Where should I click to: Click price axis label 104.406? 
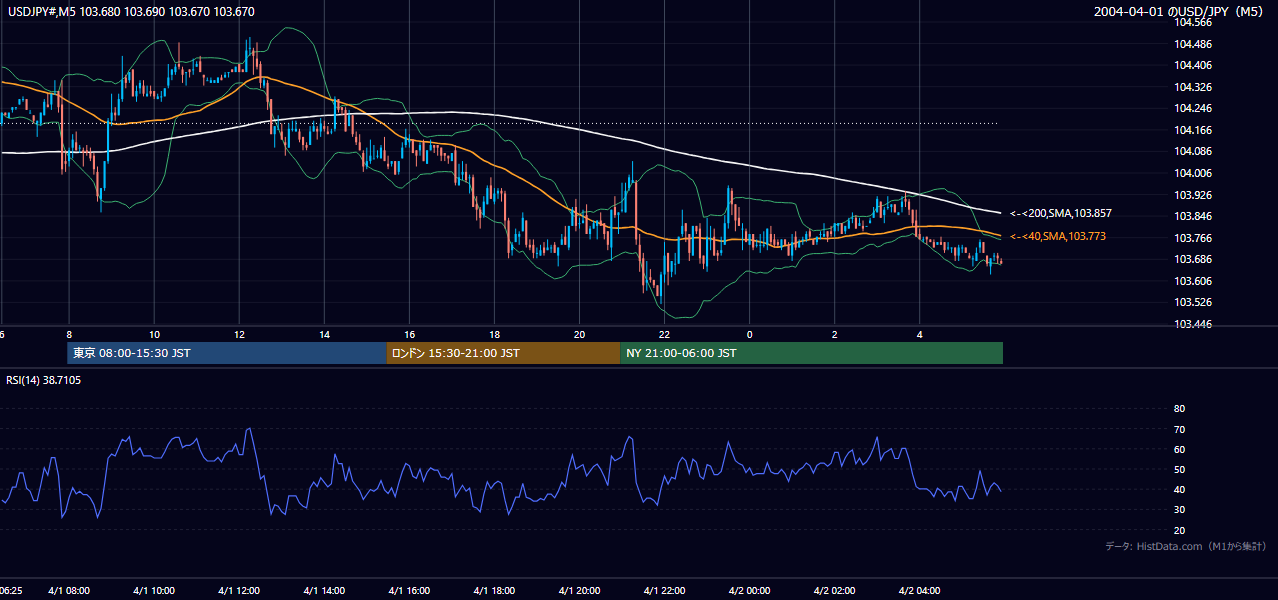[1192, 65]
